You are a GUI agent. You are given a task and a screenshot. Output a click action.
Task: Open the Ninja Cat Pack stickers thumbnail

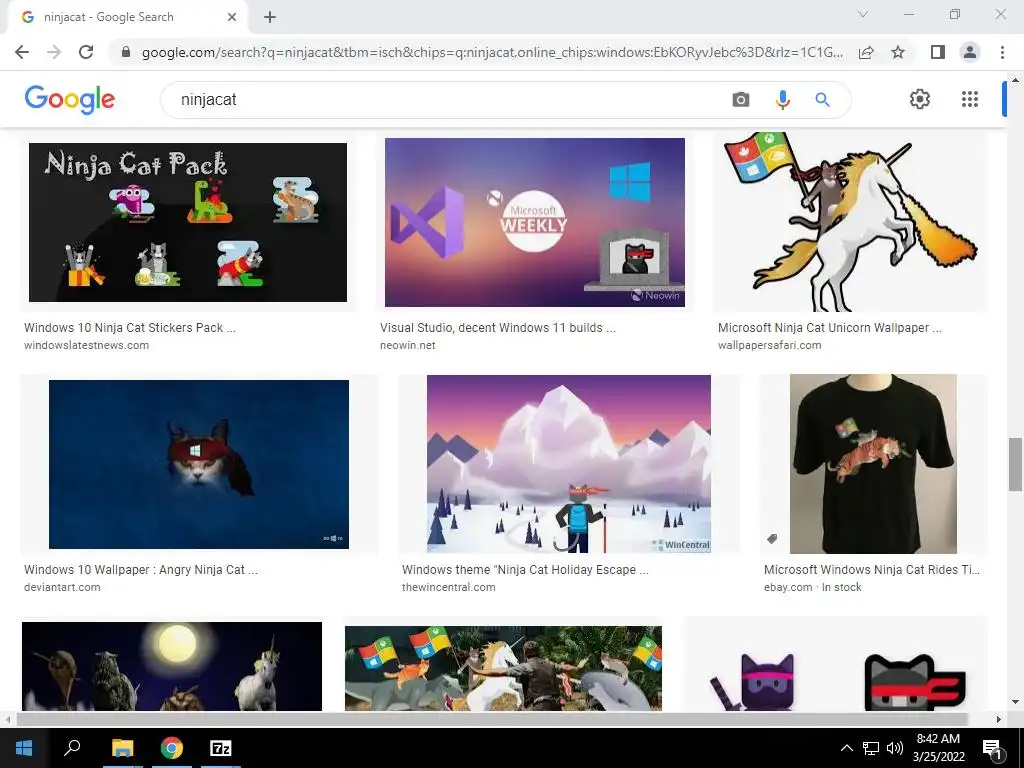(188, 222)
